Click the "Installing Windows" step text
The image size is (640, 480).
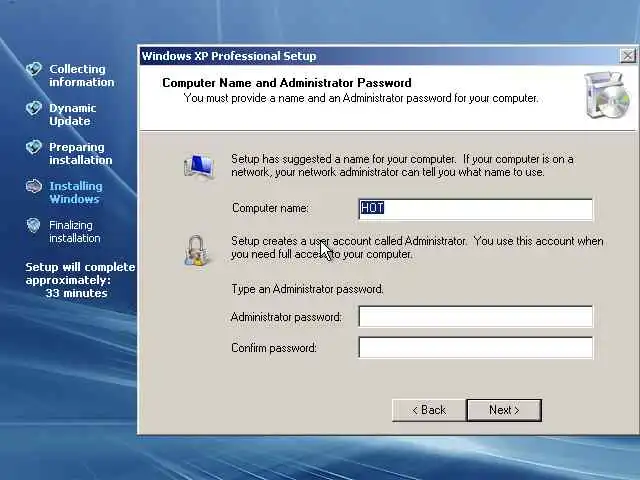76,192
